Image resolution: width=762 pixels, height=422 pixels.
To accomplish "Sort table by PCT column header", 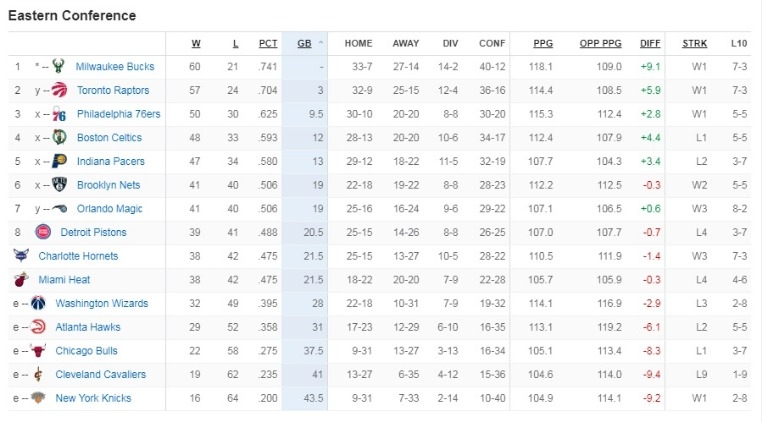I will (x=268, y=44).
